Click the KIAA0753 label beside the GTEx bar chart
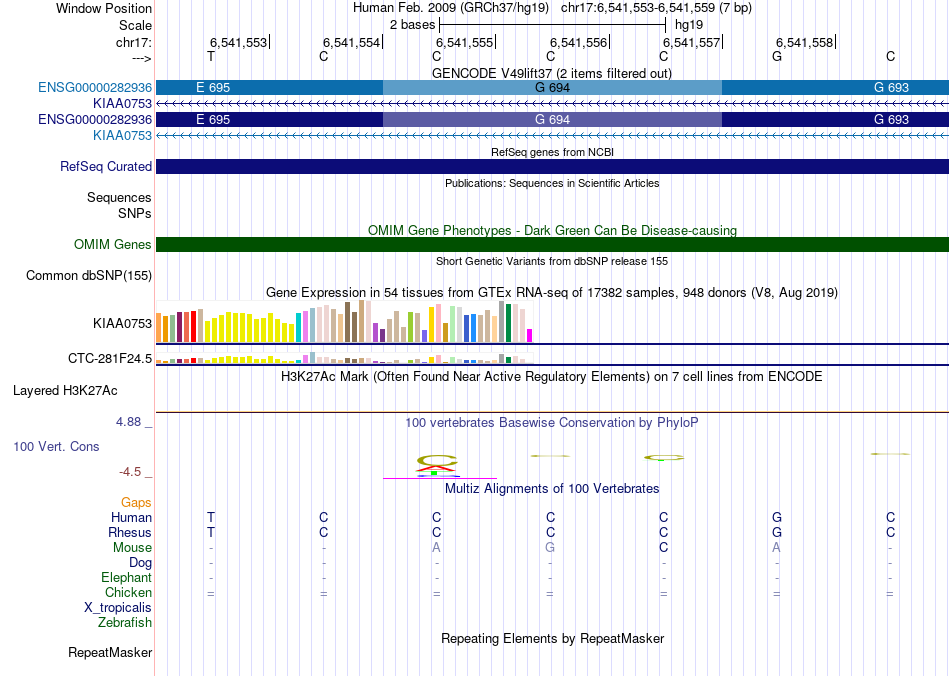Viewport: 950px width, 676px height. click(x=122, y=323)
